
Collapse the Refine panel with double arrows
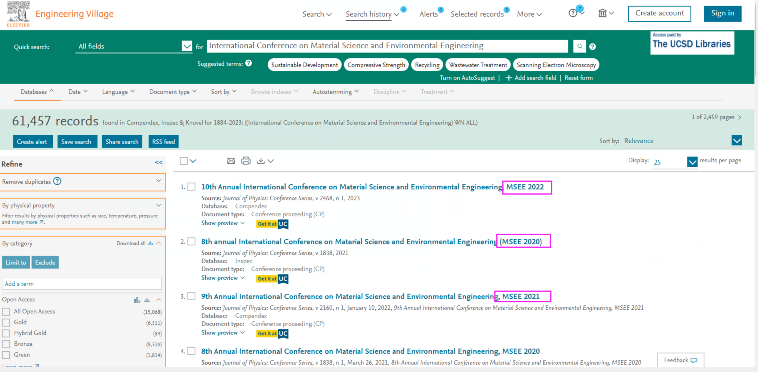click(x=158, y=163)
